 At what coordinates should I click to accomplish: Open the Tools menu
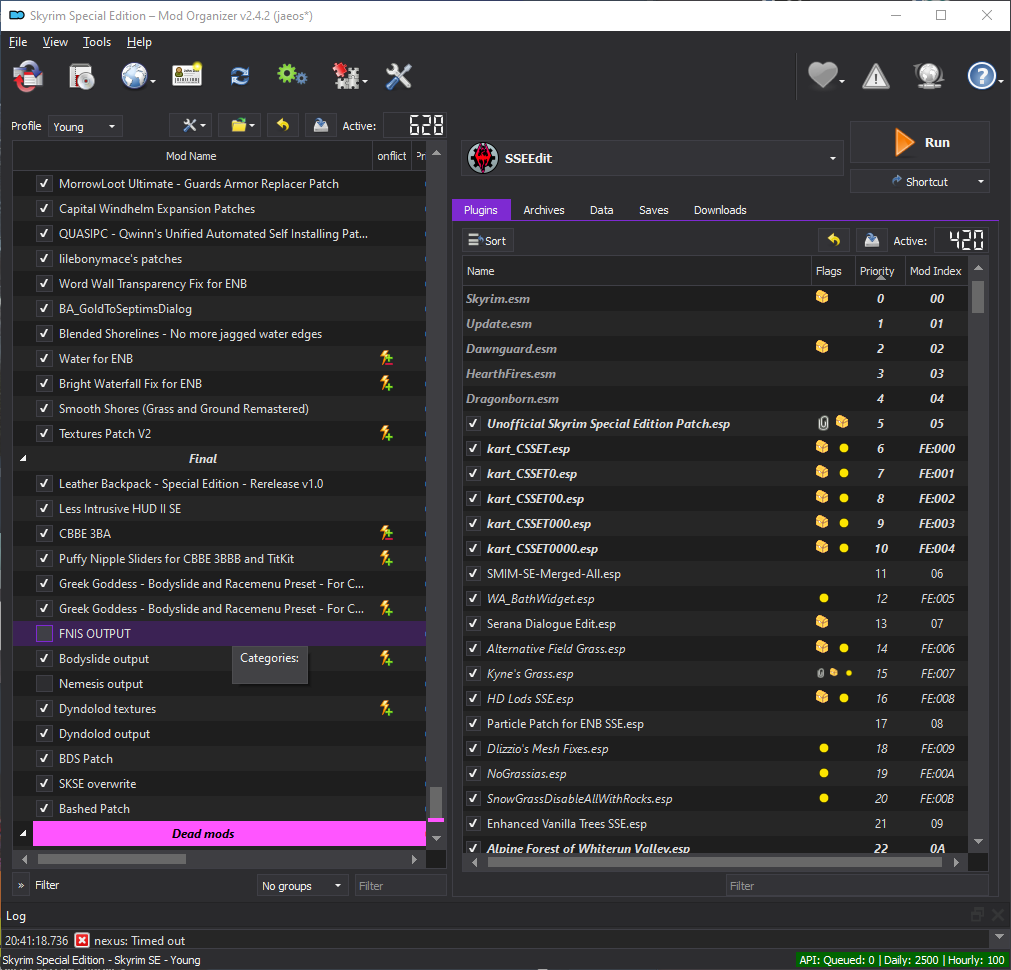[97, 42]
